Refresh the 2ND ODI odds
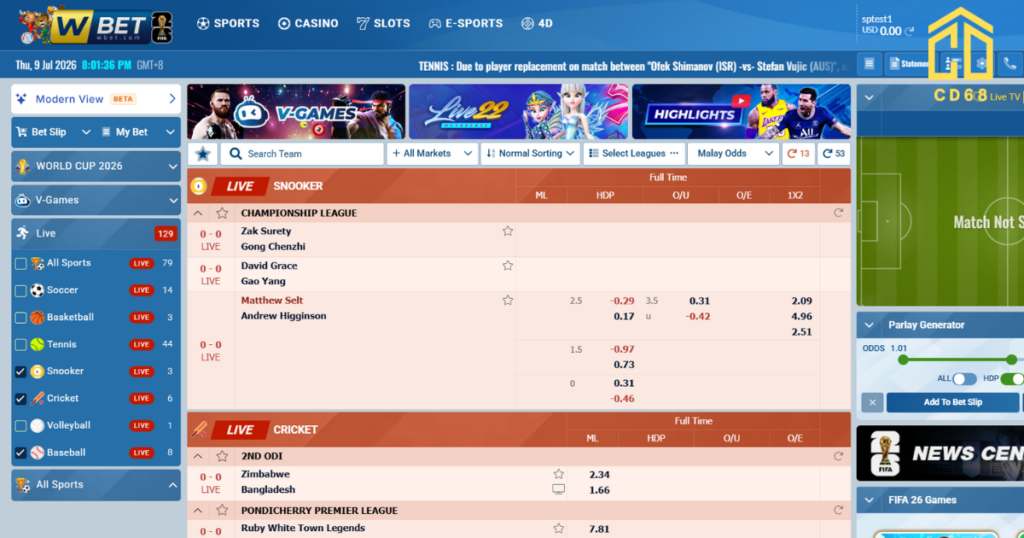1024x538 pixels. click(838, 456)
